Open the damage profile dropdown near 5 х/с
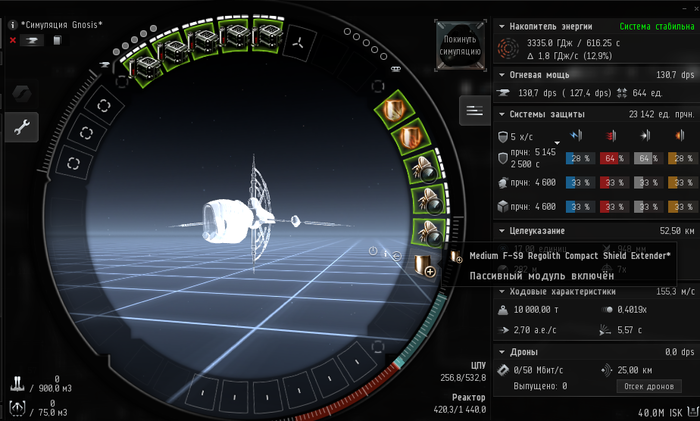 pyautogui.click(x=558, y=141)
